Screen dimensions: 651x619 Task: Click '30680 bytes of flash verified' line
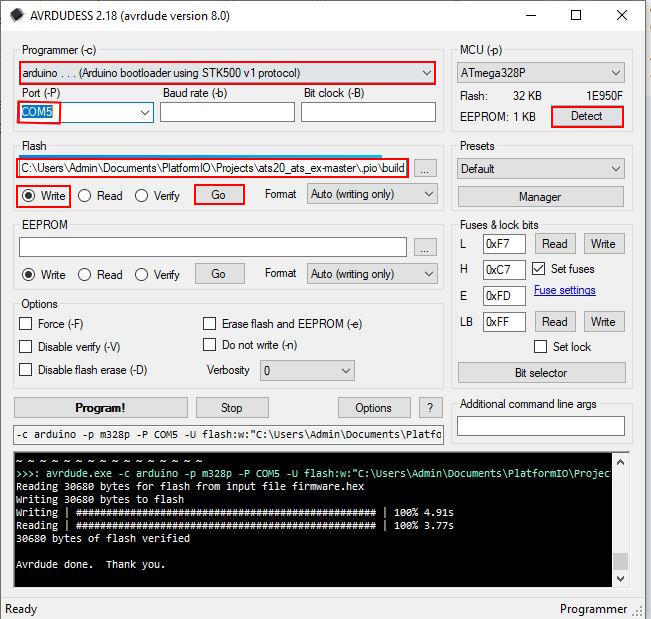(103, 538)
